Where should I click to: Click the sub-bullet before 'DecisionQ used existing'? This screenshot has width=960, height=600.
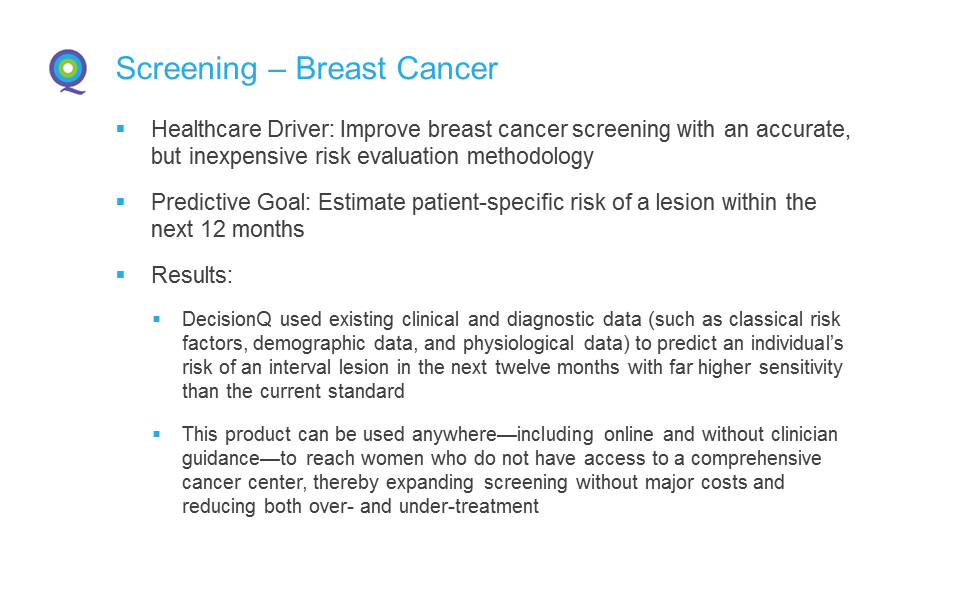click(x=157, y=319)
